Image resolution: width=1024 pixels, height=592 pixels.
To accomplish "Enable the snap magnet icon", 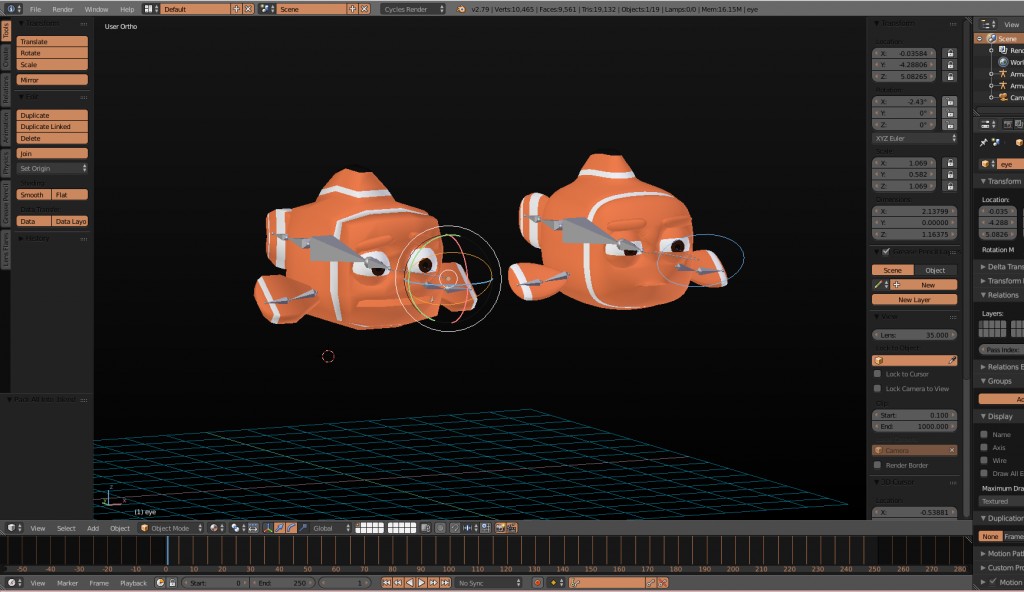I will [x=454, y=528].
